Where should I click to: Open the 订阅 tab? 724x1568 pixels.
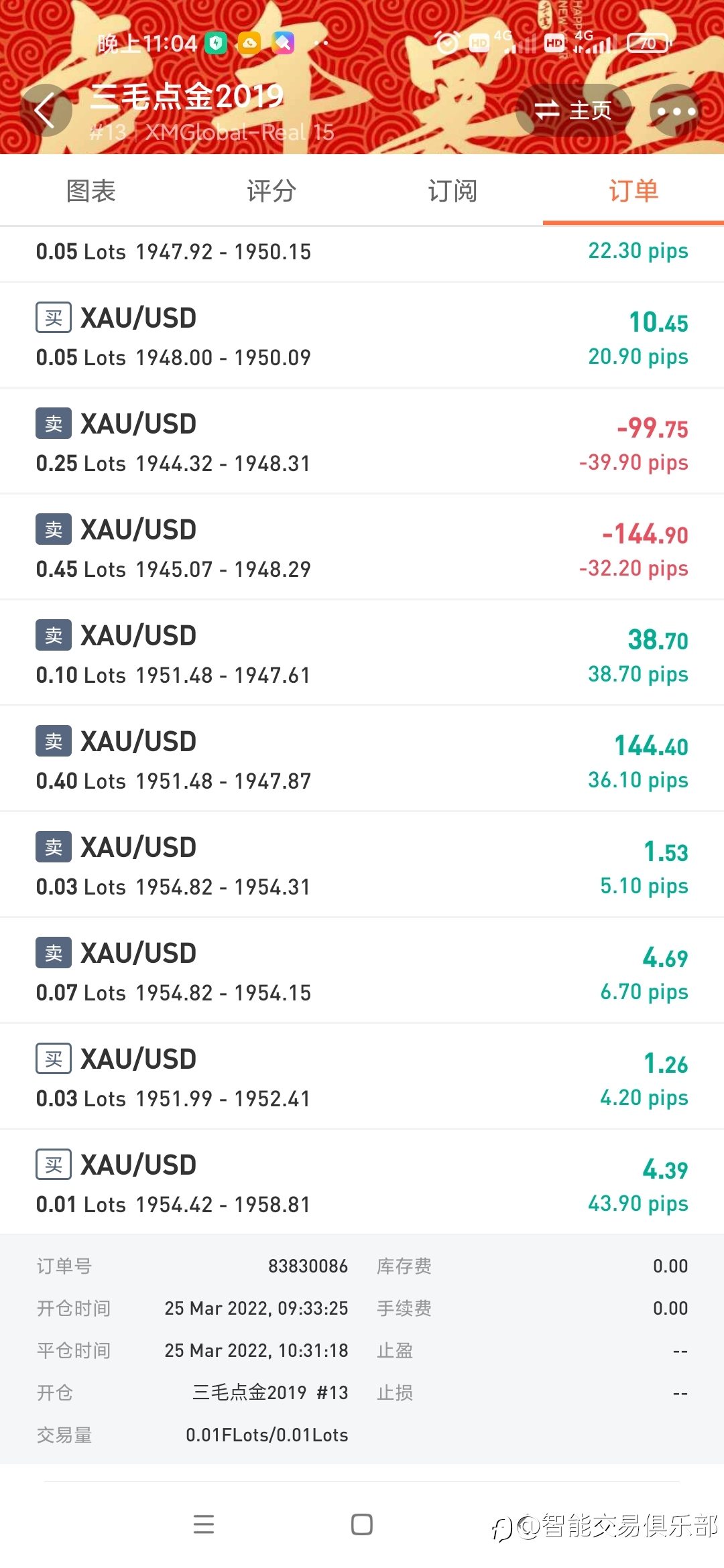pos(452,191)
